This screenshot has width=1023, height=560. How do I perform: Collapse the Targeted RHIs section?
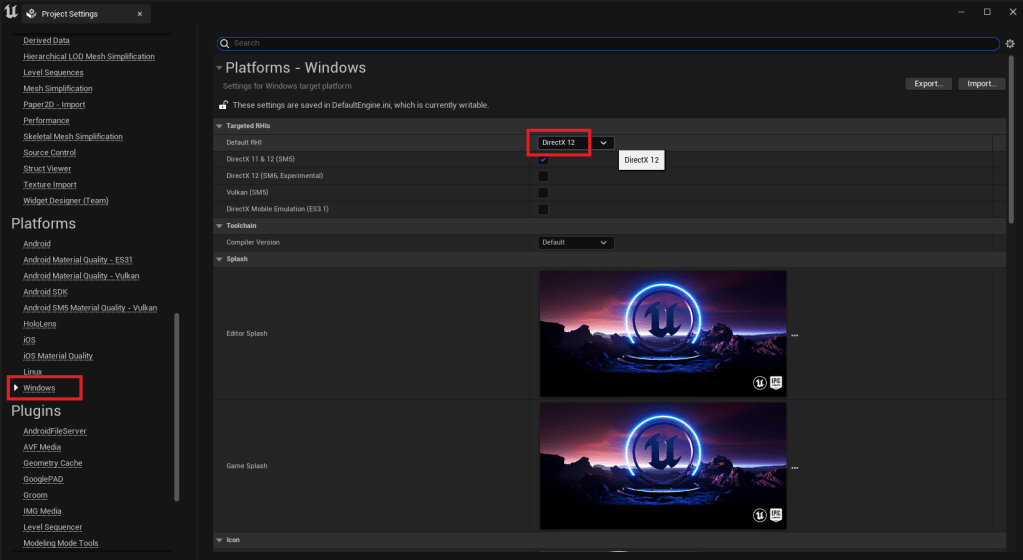[x=220, y=126]
